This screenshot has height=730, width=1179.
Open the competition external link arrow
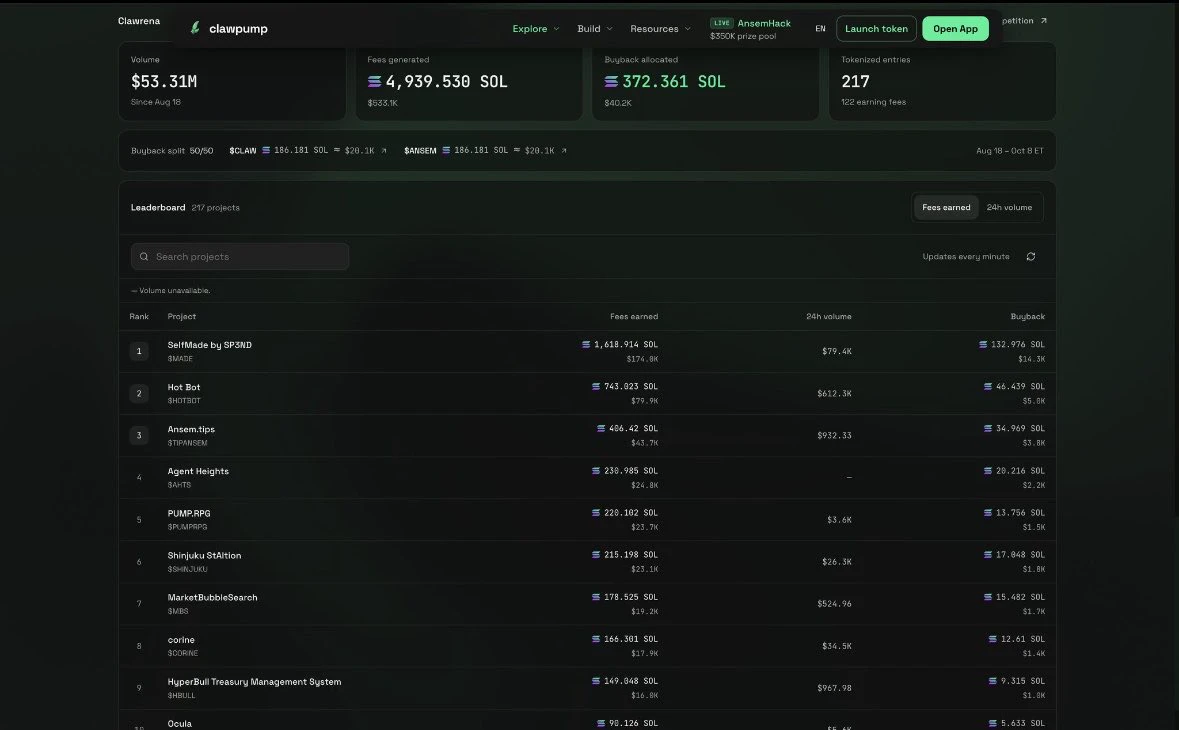click(x=1044, y=21)
